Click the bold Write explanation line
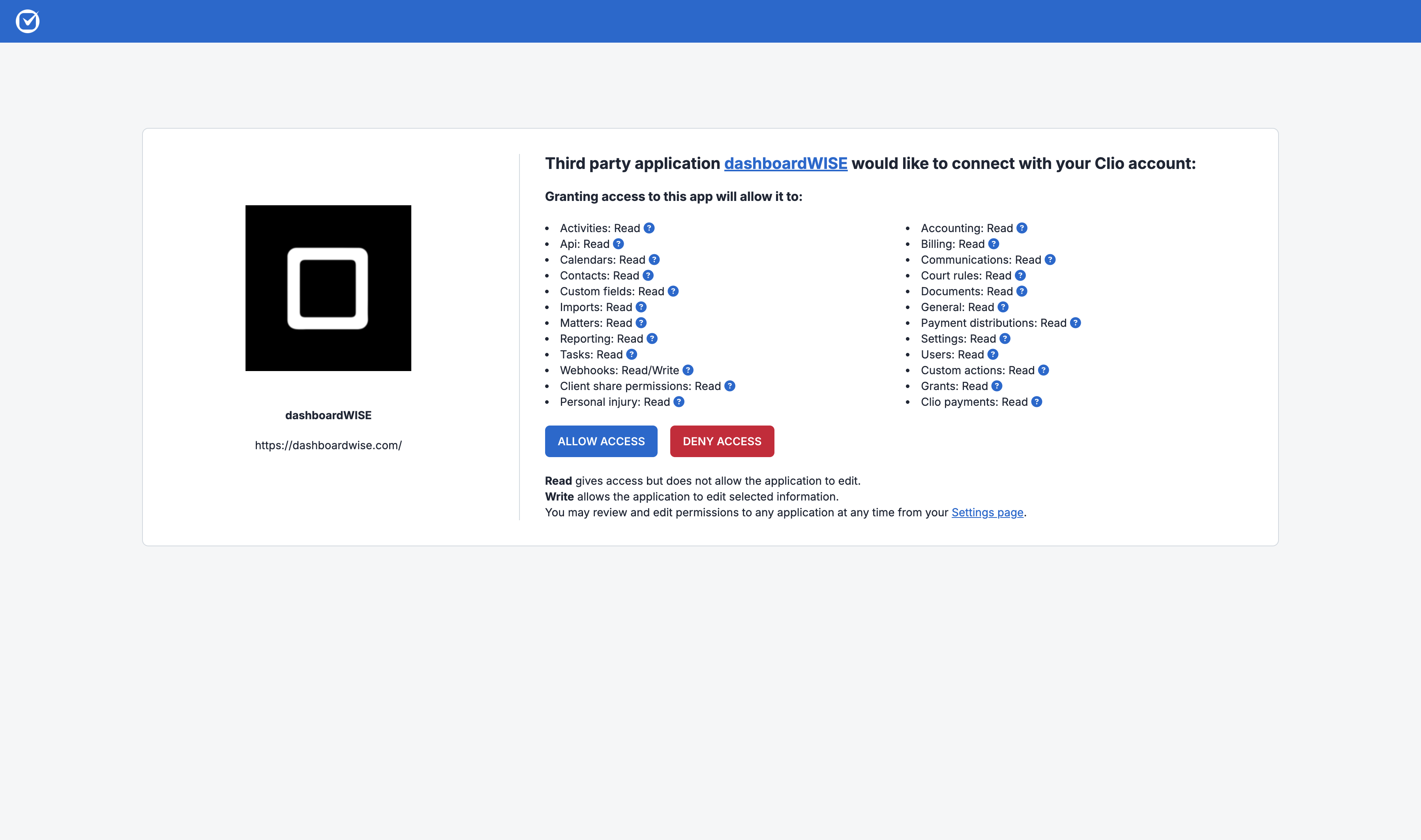The image size is (1421, 840). tap(692, 497)
